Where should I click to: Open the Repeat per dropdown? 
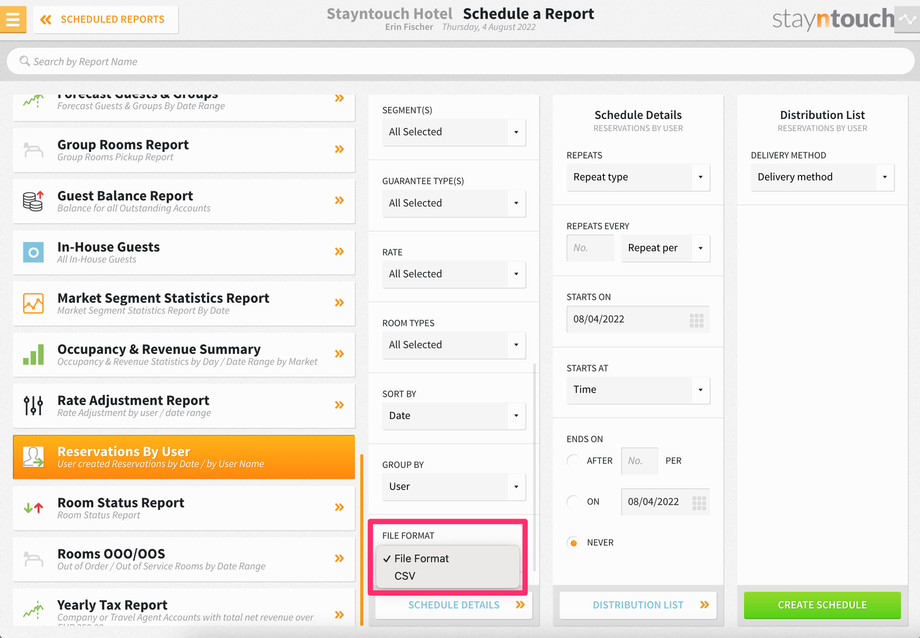coord(665,248)
